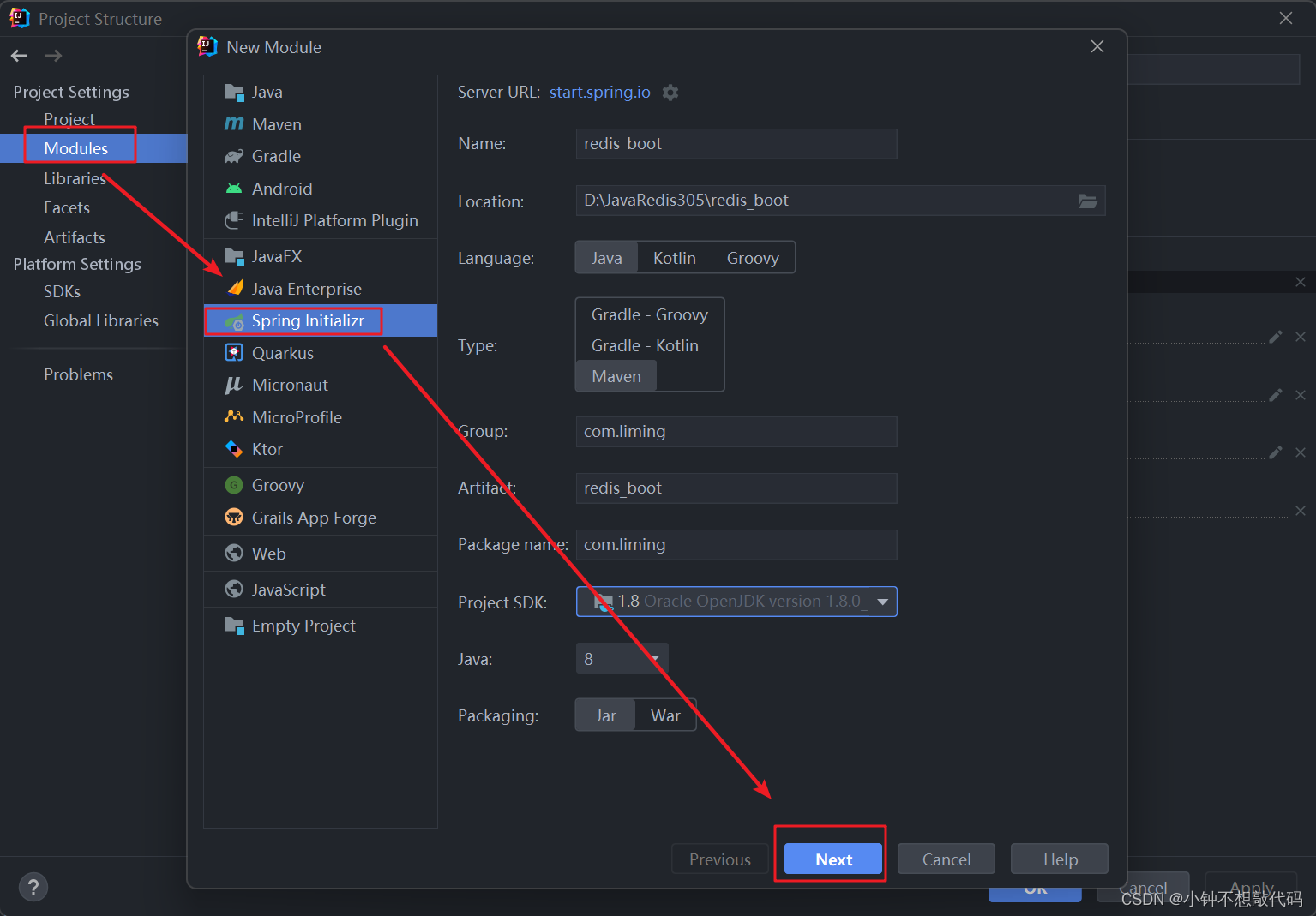Click the Web globe icon

(x=234, y=554)
